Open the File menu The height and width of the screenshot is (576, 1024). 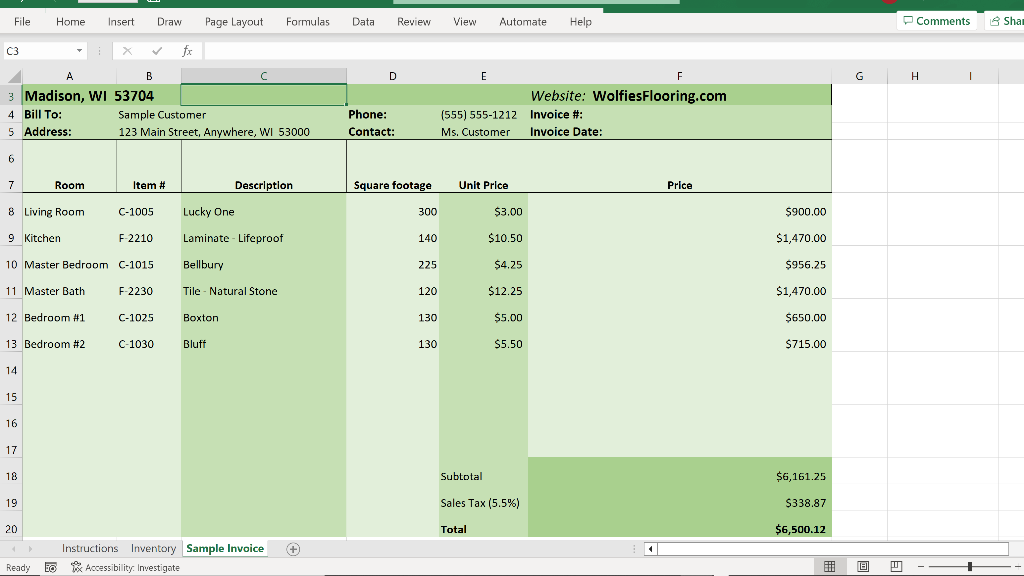tap(22, 22)
